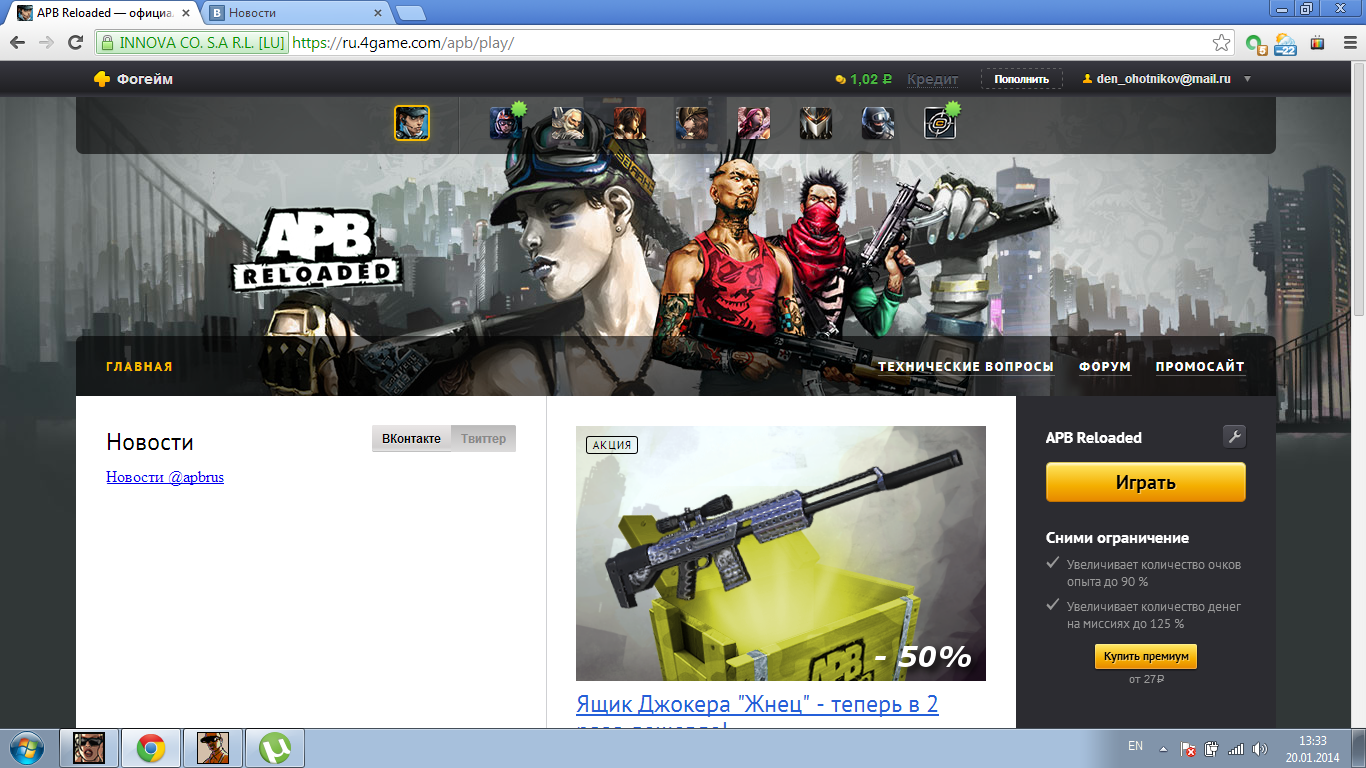Open the Ящик Джокера "Жнец" article link
This screenshot has height=768, width=1366.
coord(757,704)
